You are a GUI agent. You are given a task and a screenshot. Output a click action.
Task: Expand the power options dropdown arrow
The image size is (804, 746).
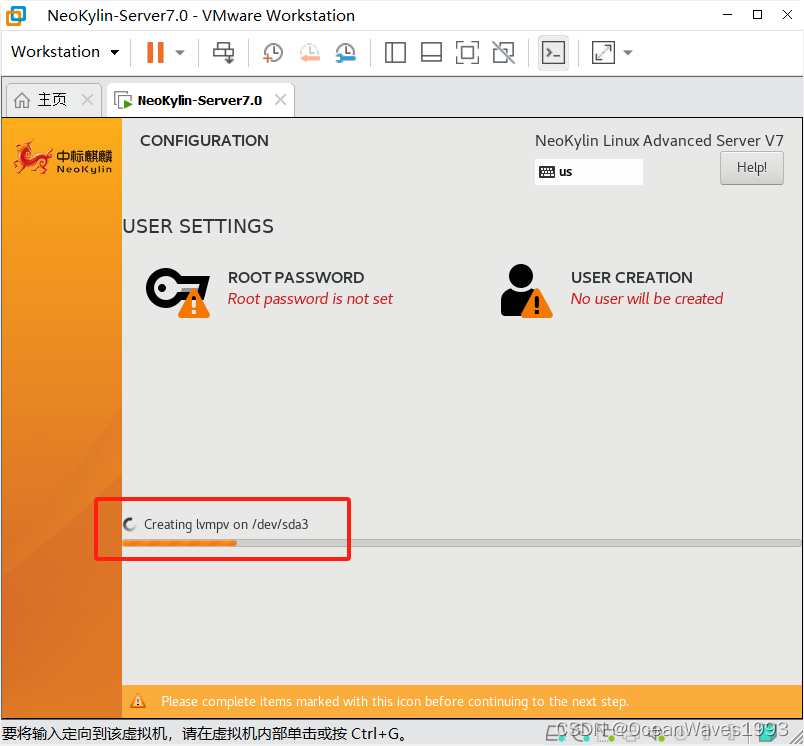pos(180,52)
